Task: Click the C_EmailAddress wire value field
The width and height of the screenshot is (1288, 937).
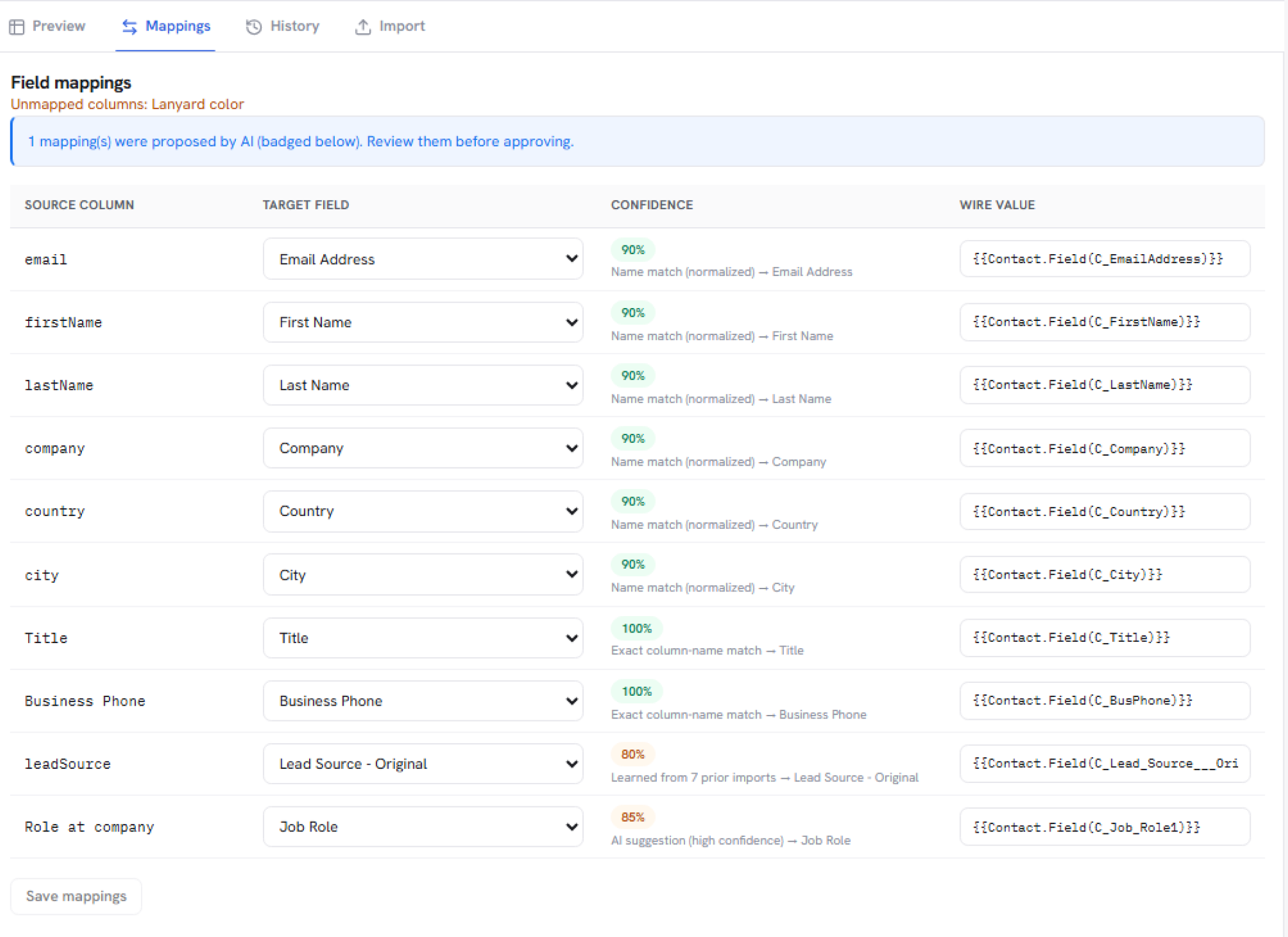Action: click(1105, 259)
